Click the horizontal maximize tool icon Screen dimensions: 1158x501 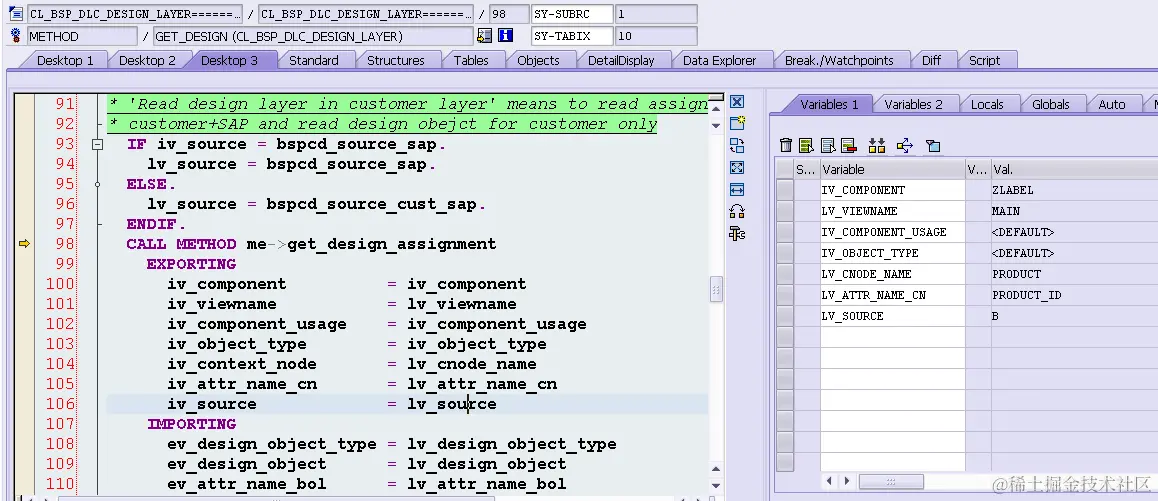[x=736, y=190]
